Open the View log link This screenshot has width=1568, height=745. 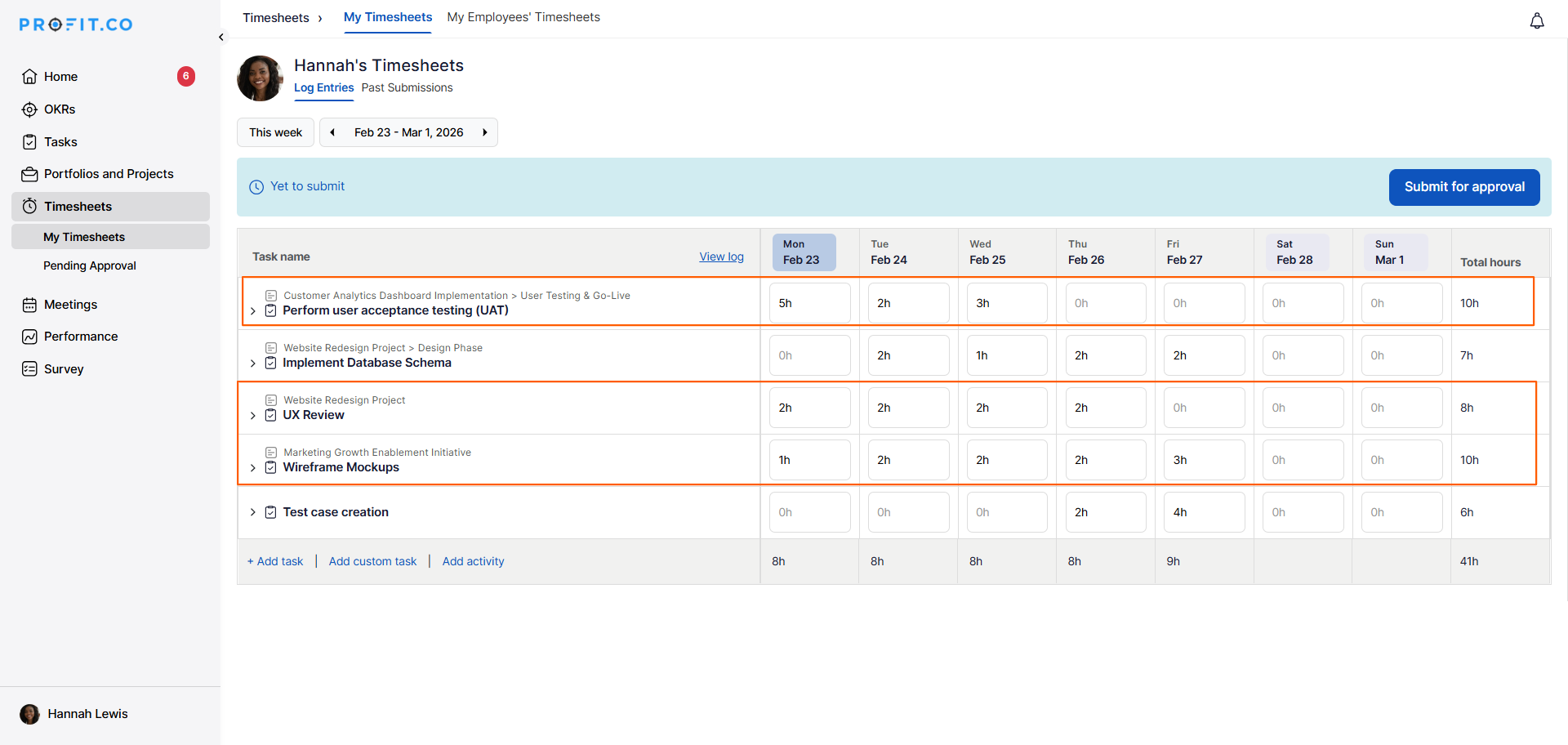point(721,257)
